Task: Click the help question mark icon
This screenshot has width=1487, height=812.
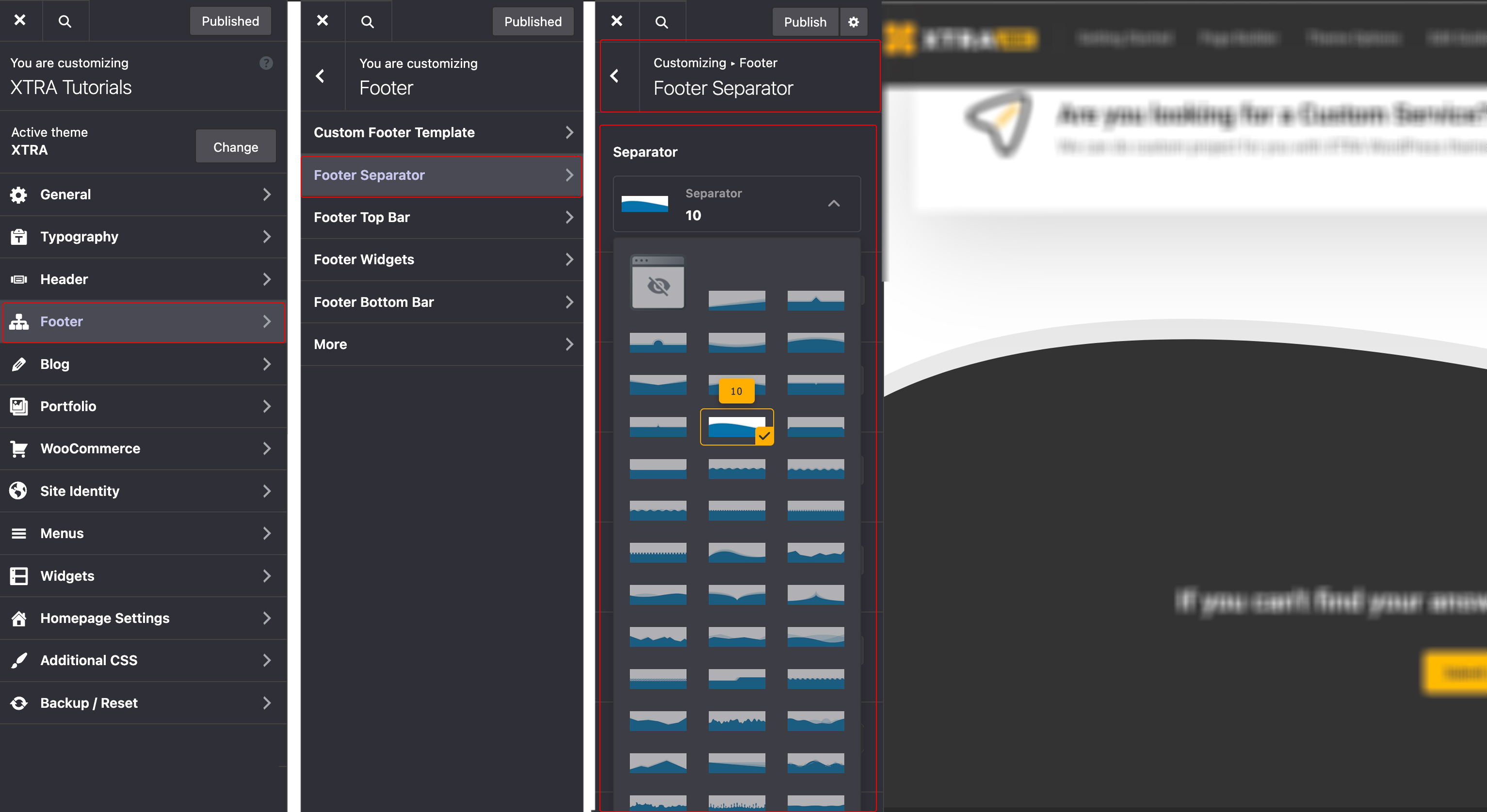Action: (266, 63)
